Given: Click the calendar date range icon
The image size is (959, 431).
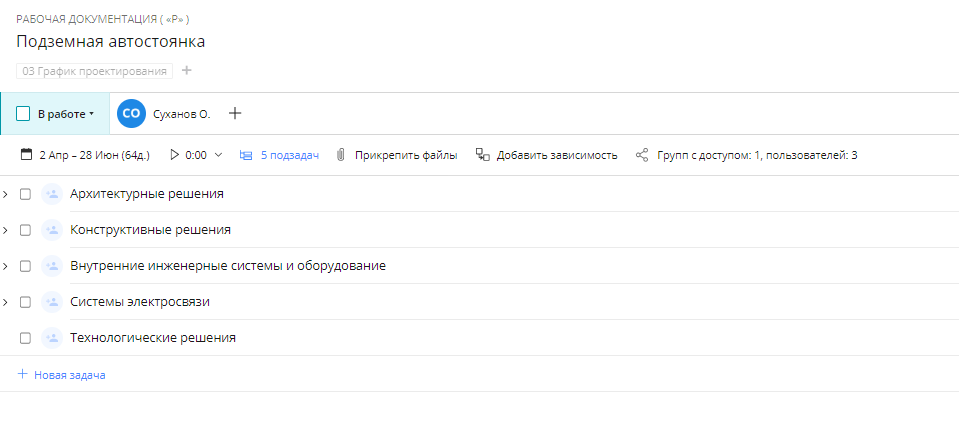Looking at the screenshot, I should (27, 155).
